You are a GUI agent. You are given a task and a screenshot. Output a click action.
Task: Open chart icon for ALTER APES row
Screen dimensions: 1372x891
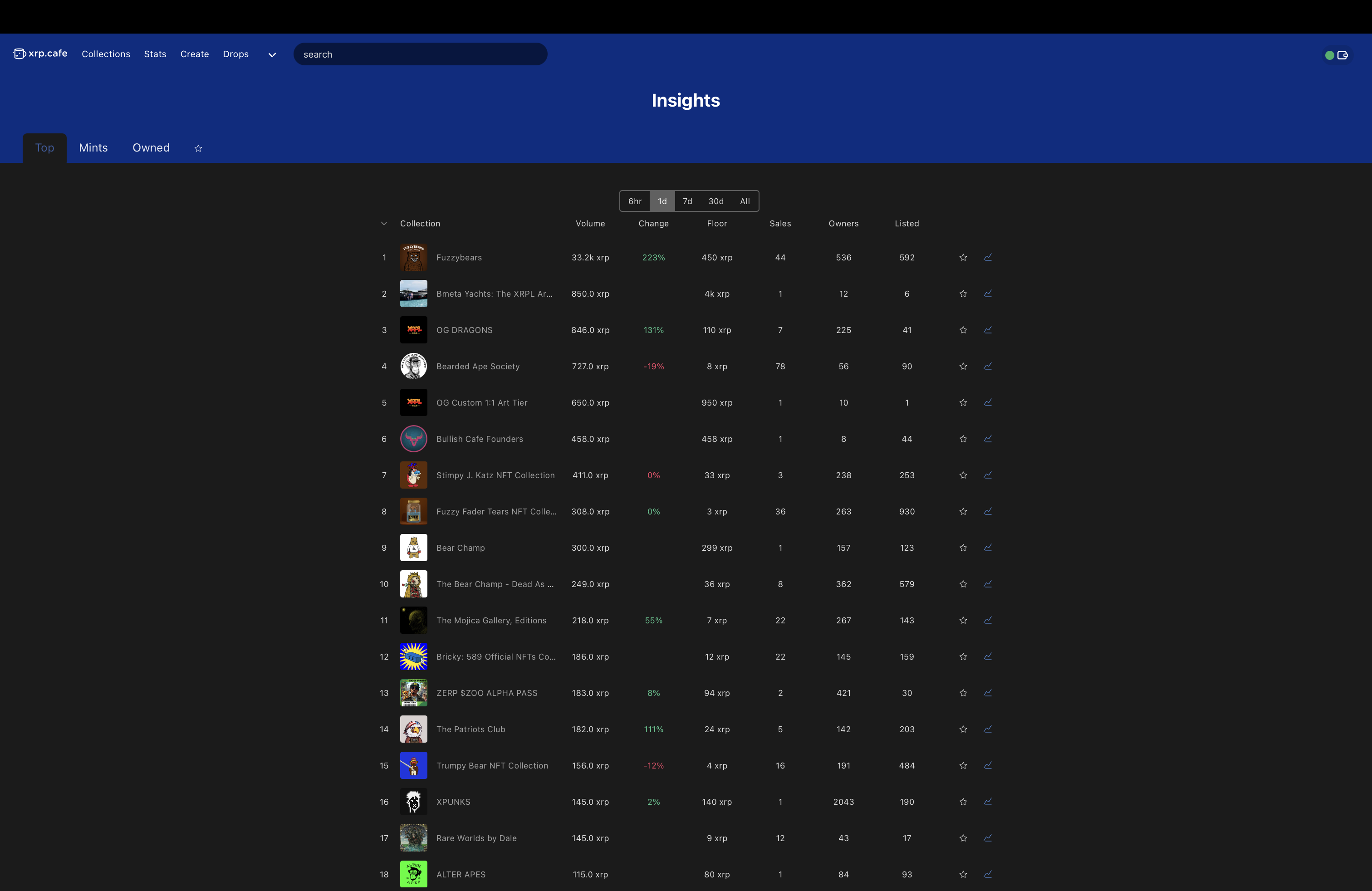point(988,874)
